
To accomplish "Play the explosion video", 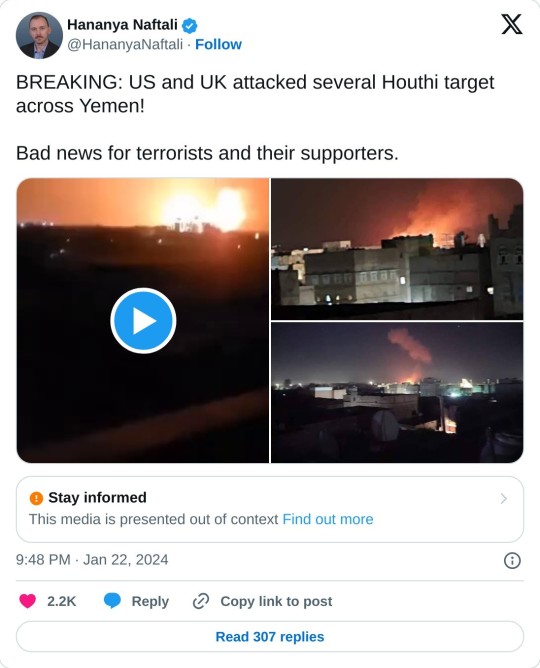I will point(143,320).
